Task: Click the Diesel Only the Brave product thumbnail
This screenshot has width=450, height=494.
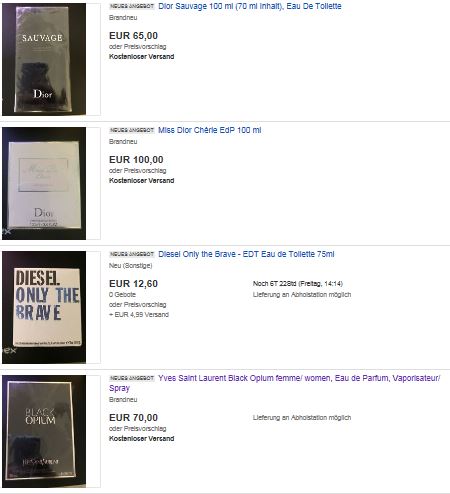Action: pyautogui.click(x=44, y=307)
